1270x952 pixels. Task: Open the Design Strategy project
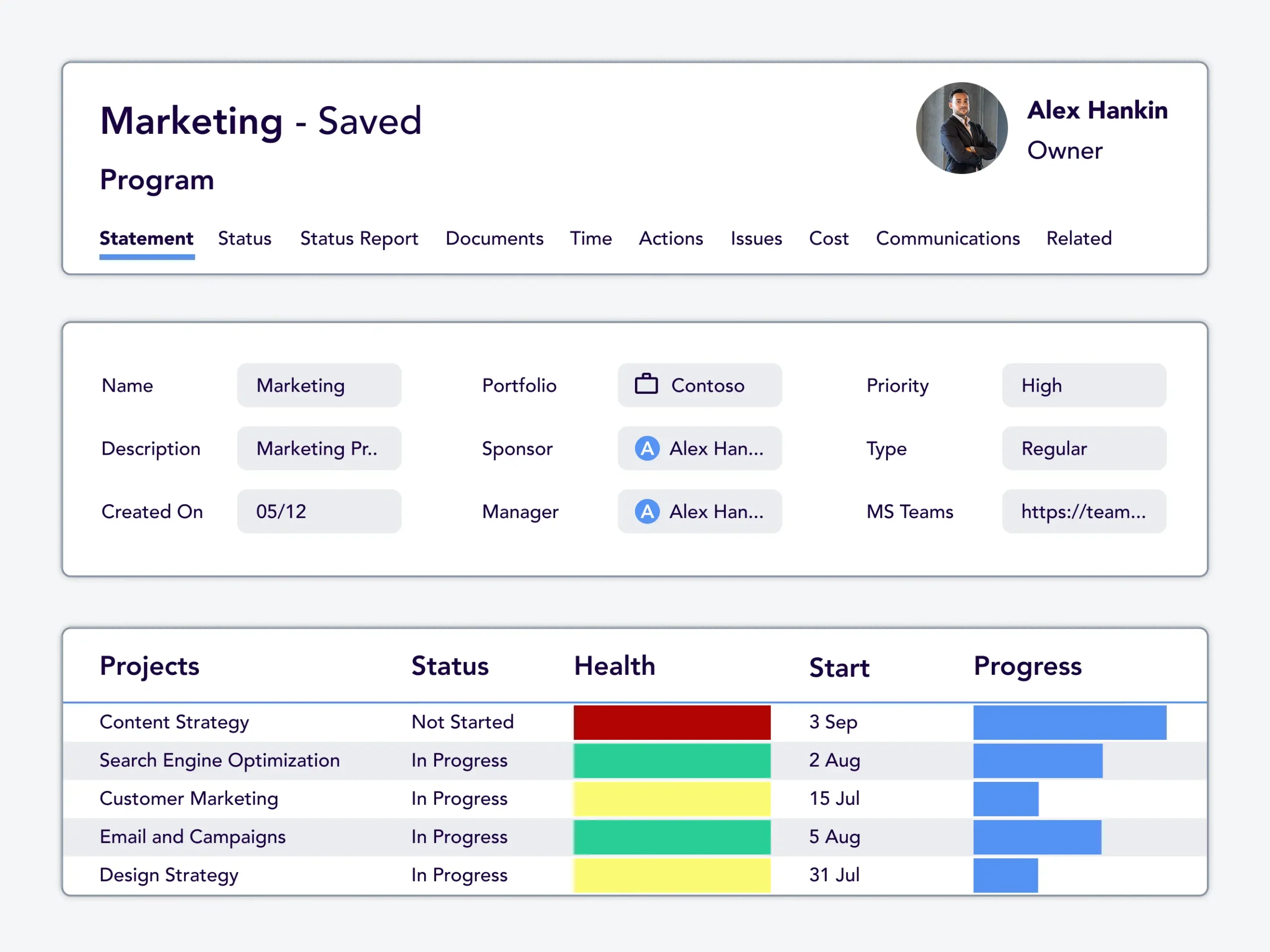click(169, 875)
